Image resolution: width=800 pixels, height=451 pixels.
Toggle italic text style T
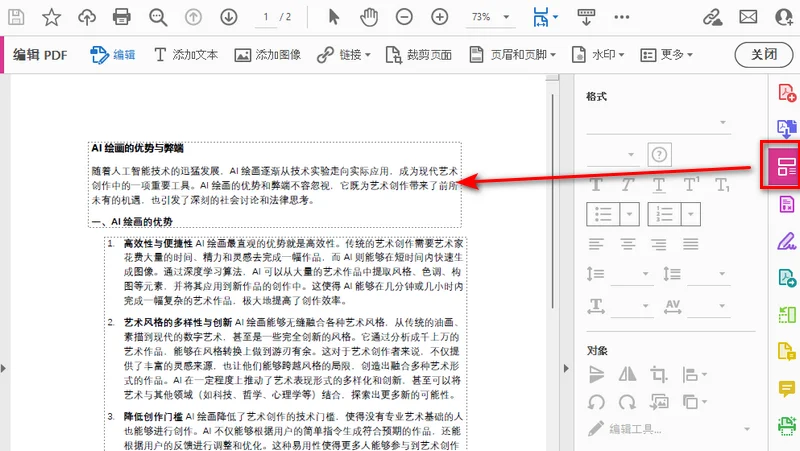point(628,185)
